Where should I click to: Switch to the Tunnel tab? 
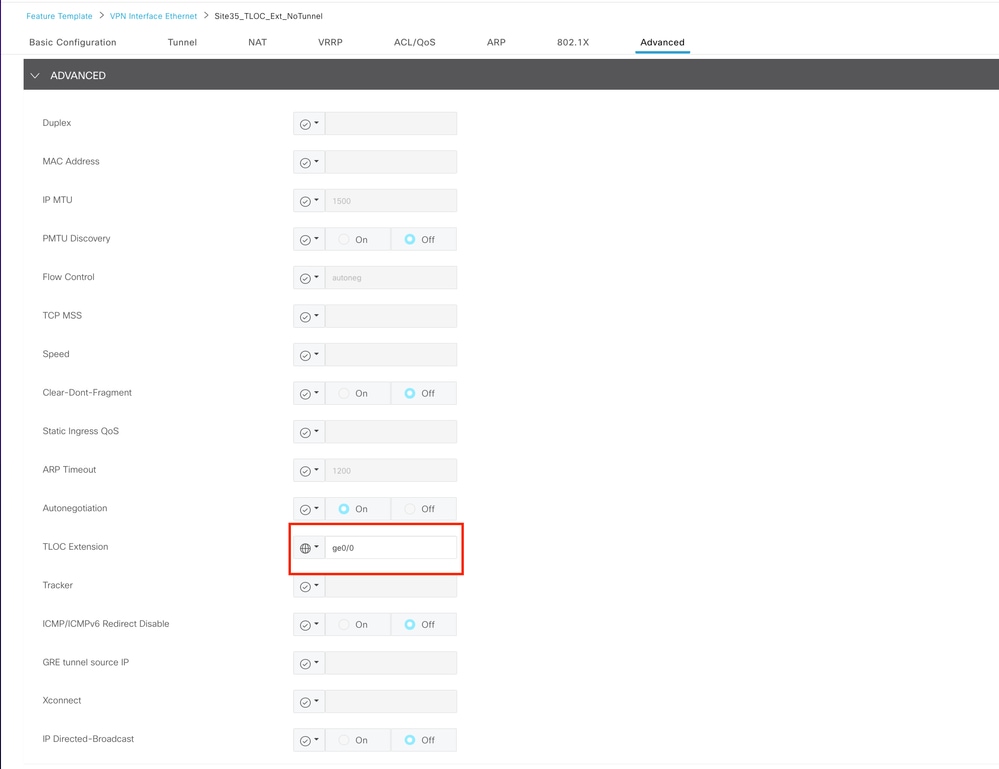pyautogui.click(x=182, y=42)
